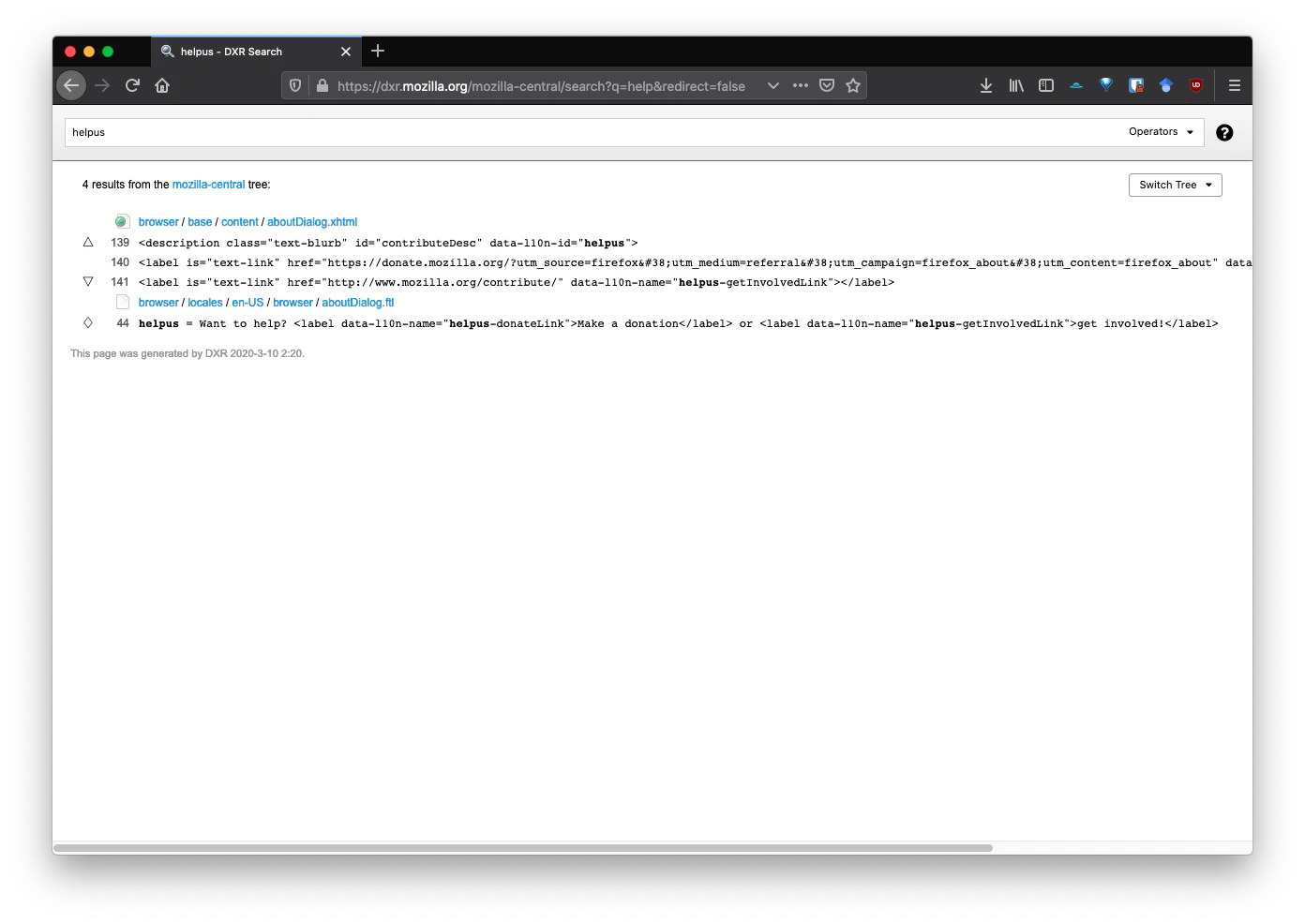Screen dimensions: 1305x924
Task: Open page actions three-dot menu
Action: coord(800,85)
